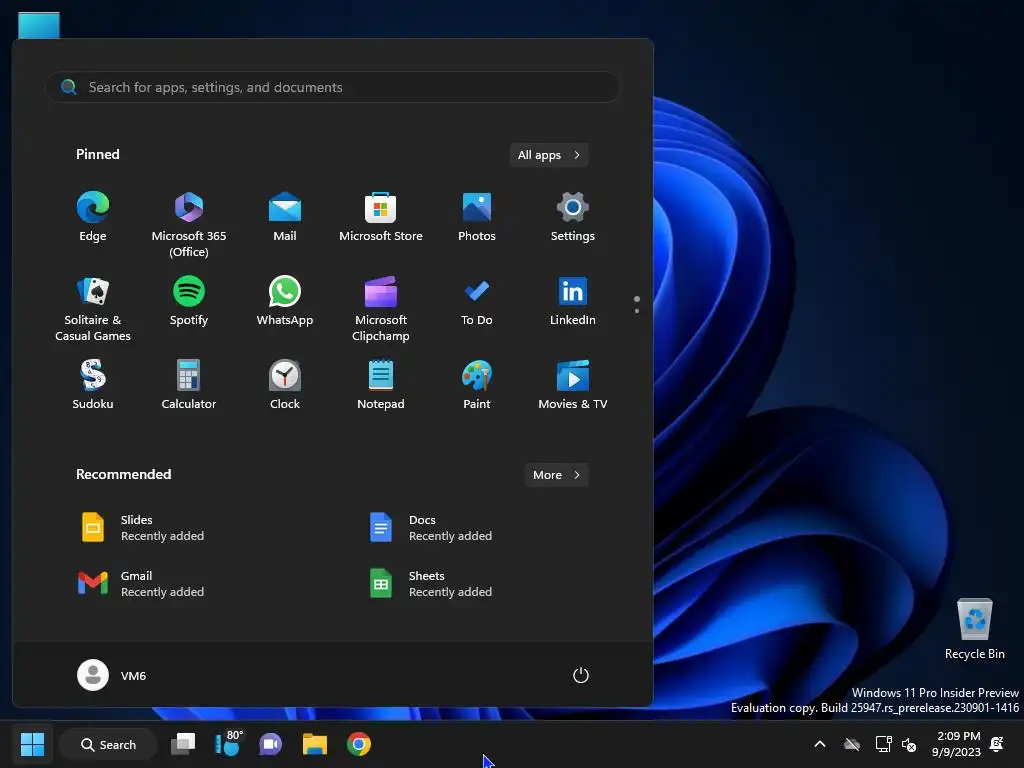
Task: Open Microsoft Store from pinned apps
Action: pyautogui.click(x=381, y=217)
